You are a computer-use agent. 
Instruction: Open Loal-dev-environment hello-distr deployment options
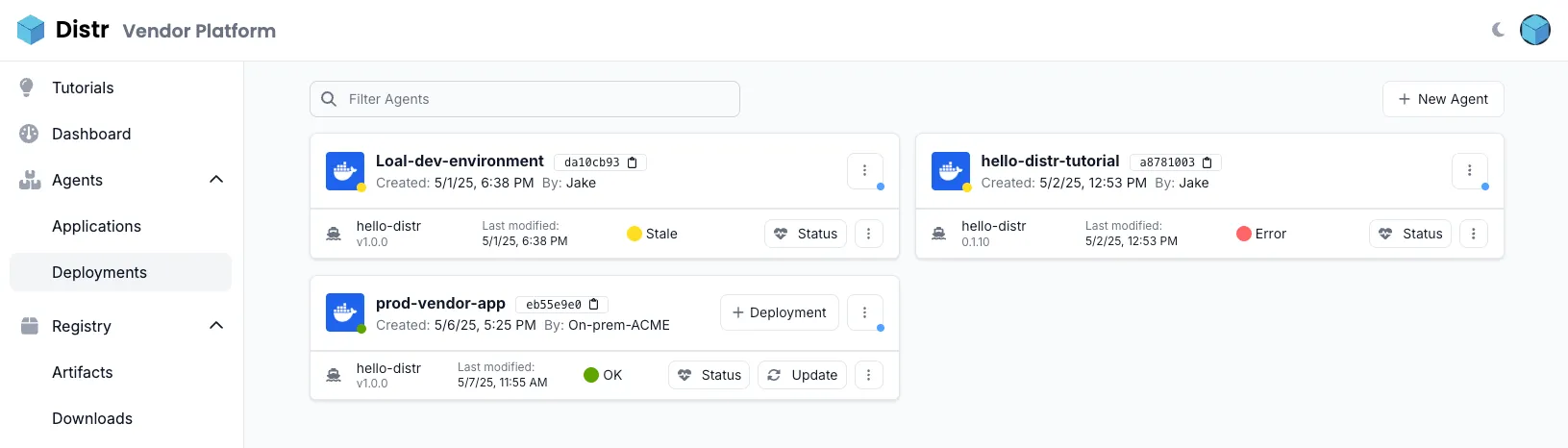click(x=869, y=234)
